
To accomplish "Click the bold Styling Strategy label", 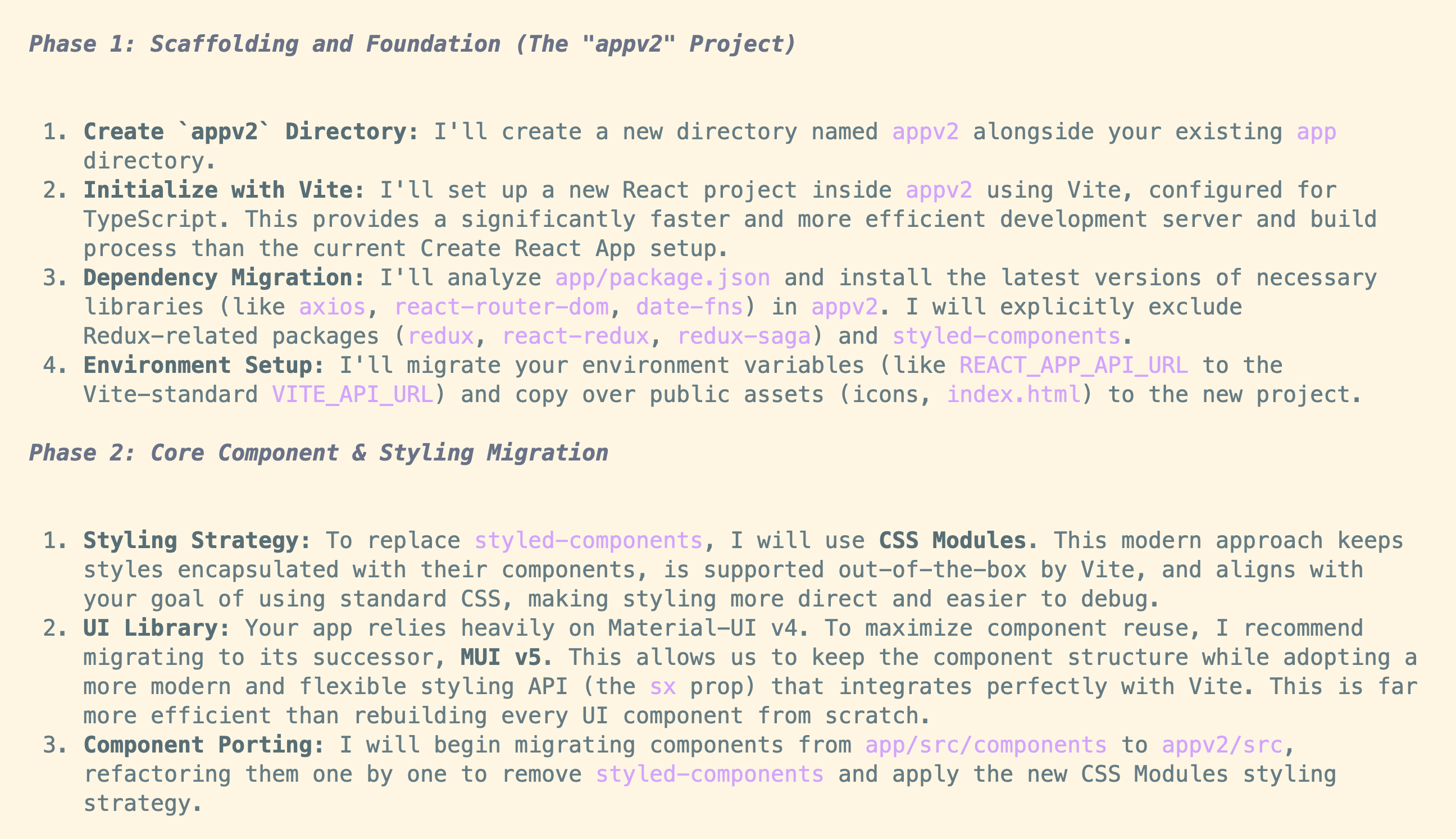I will tap(198, 540).
